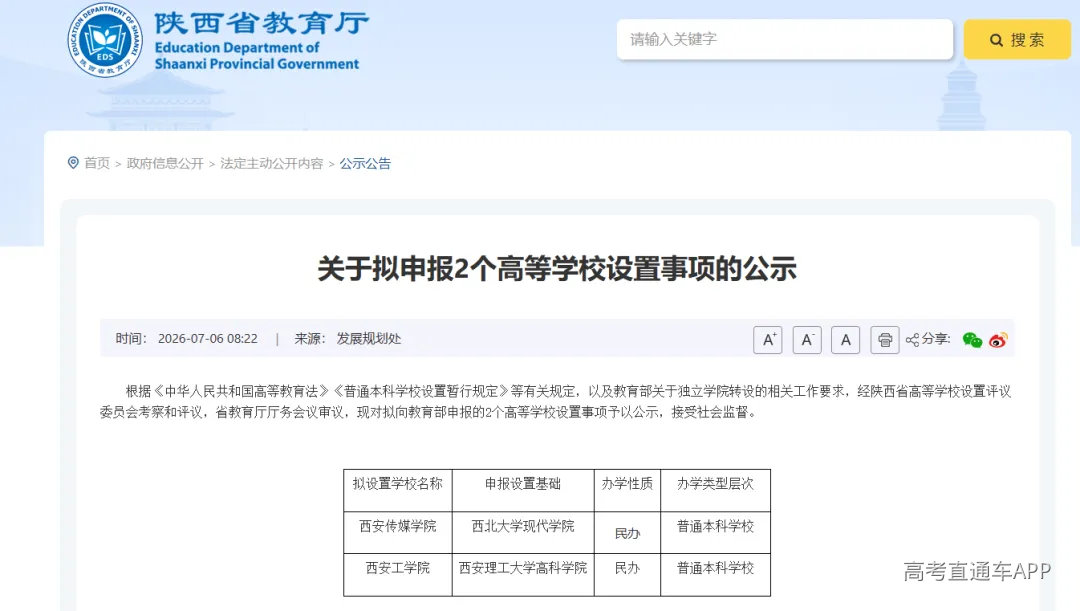Screen dimensions: 1080x611
Task: Click 普通本科学校 in 西安工学院 row
Action: [715, 568]
